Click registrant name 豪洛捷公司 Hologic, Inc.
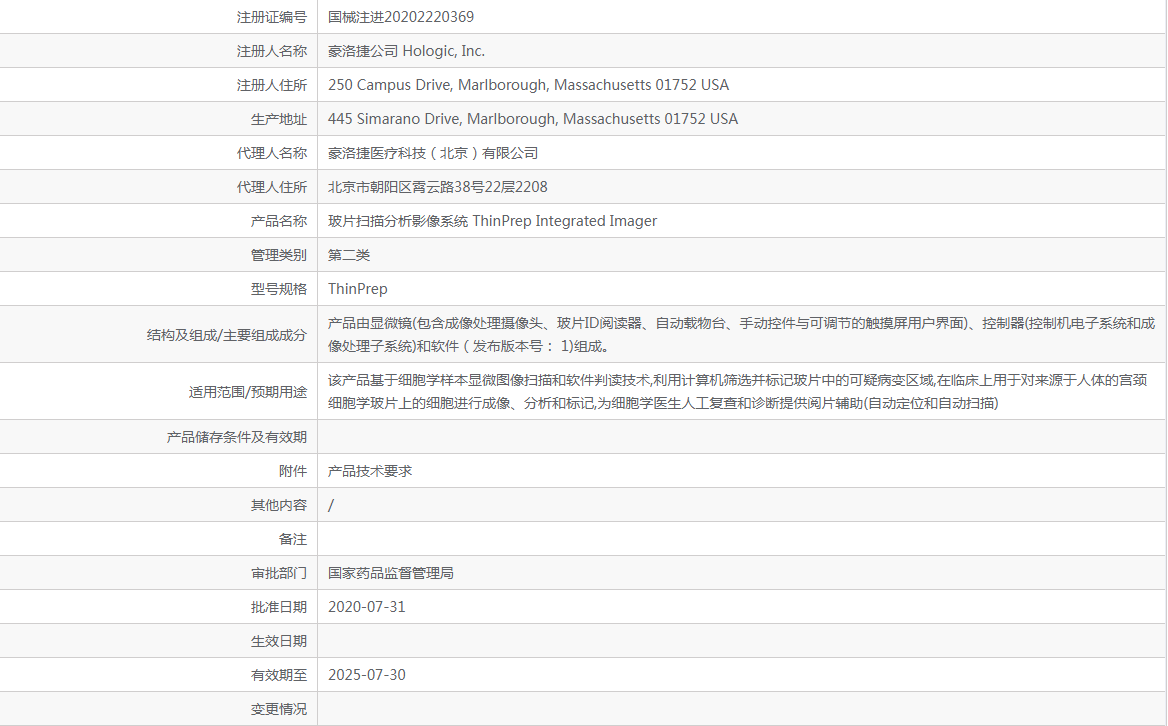Image resolution: width=1168 pixels, height=726 pixels. point(407,51)
